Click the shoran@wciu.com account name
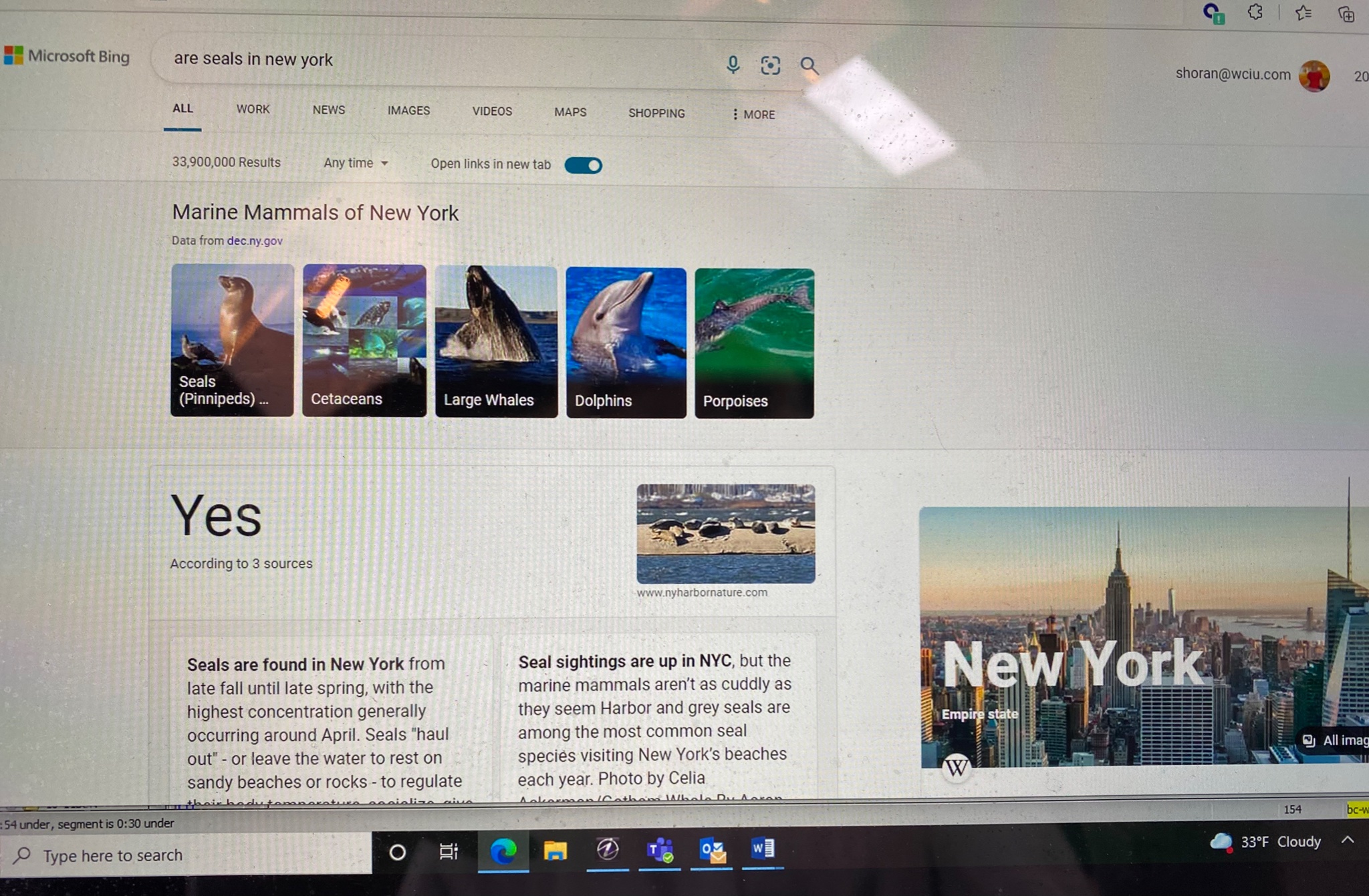 [x=1233, y=73]
